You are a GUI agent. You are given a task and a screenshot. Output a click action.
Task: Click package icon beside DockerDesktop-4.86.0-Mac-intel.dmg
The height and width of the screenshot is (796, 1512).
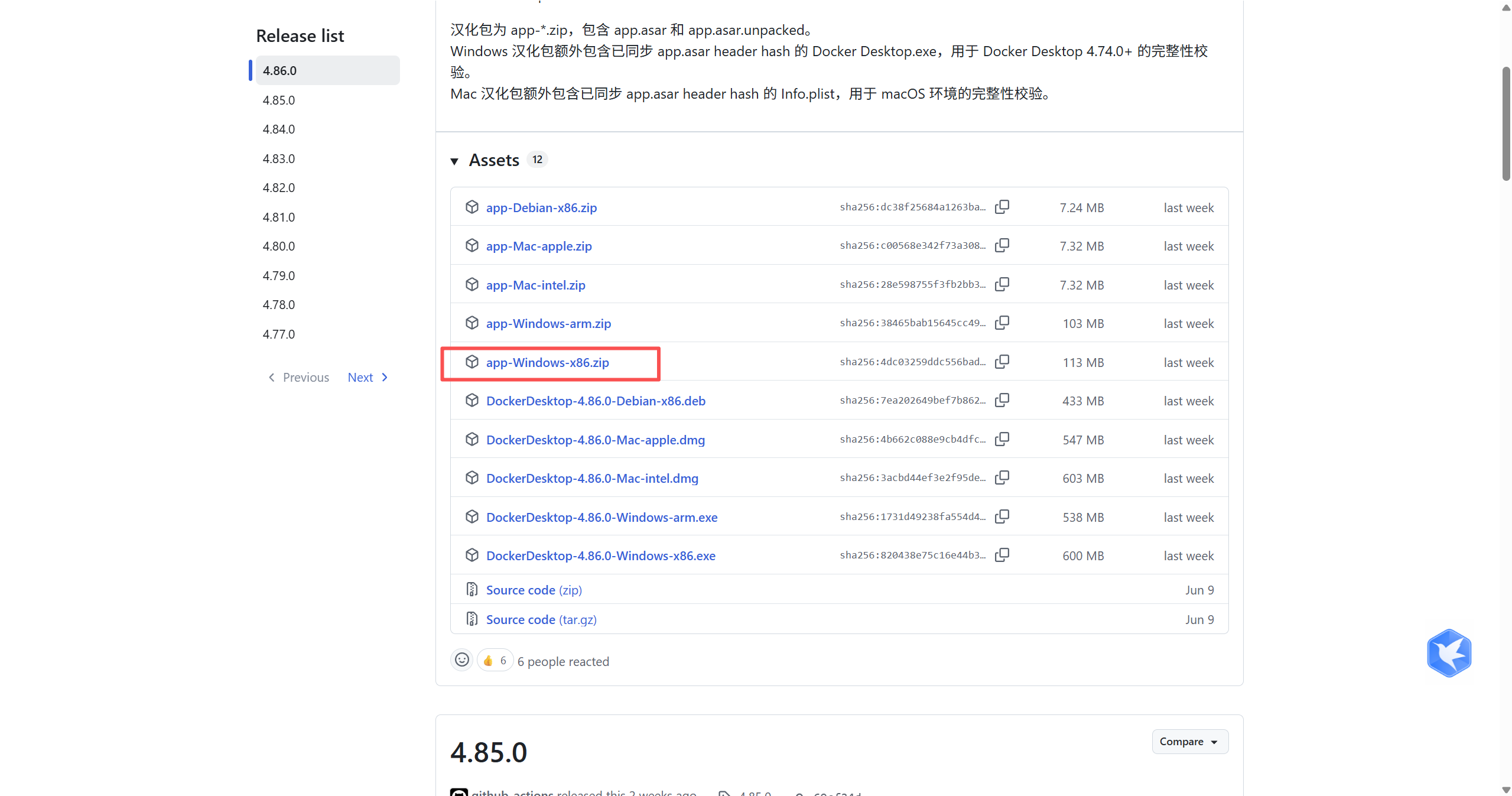(x=472, y=477)
